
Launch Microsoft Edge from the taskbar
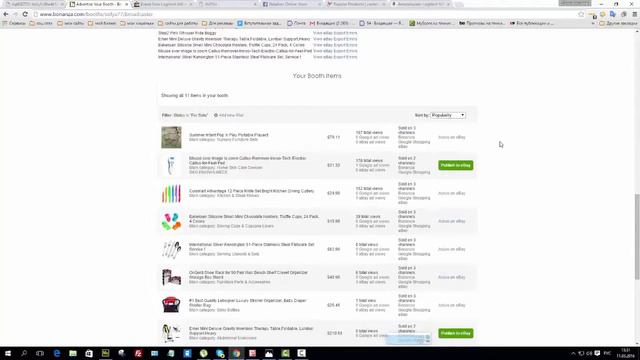click(x=57, y=353)
